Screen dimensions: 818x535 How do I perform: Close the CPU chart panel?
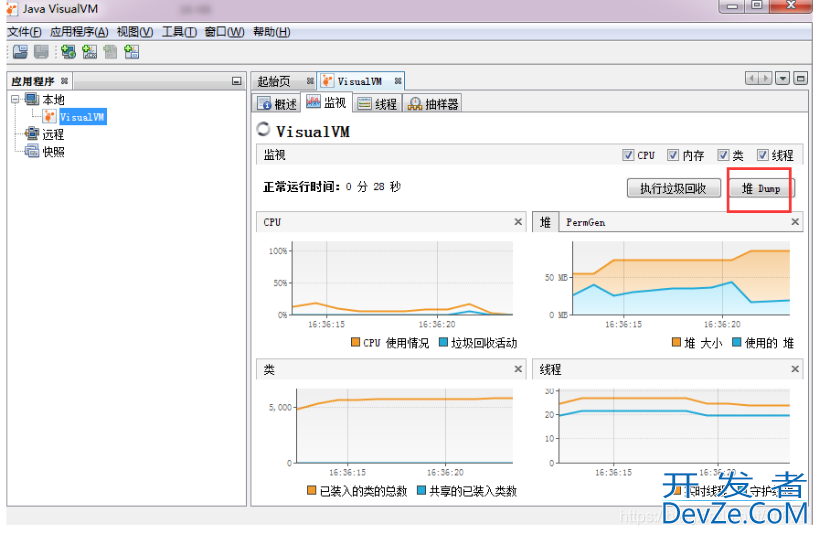(x=518, y=222)
